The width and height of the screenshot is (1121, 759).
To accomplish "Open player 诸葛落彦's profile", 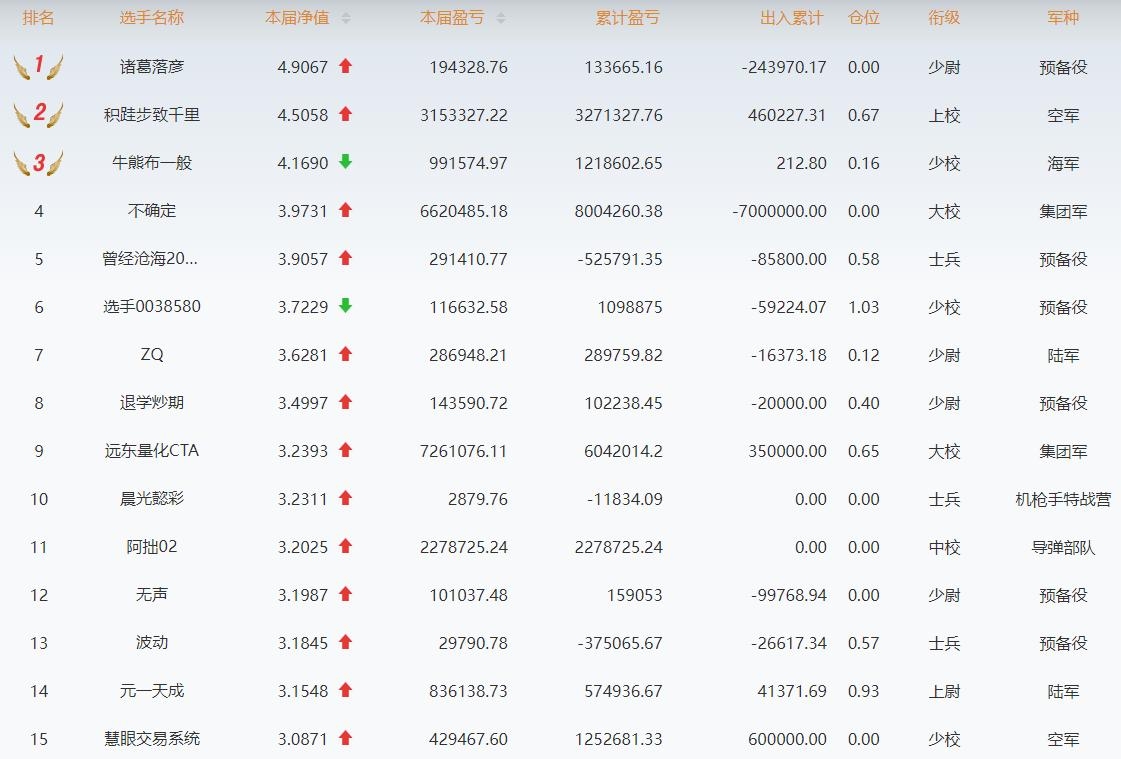I will [x=152, y=67].
